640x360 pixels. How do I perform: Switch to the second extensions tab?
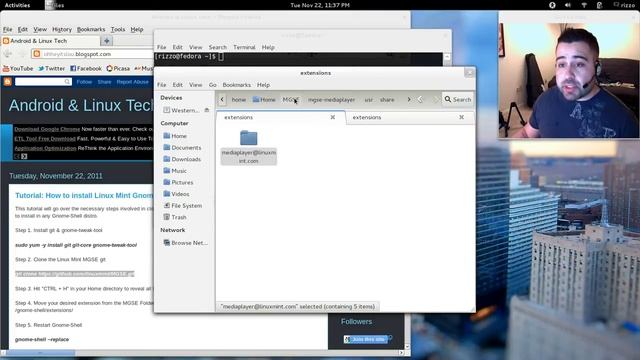coord(409,118)
